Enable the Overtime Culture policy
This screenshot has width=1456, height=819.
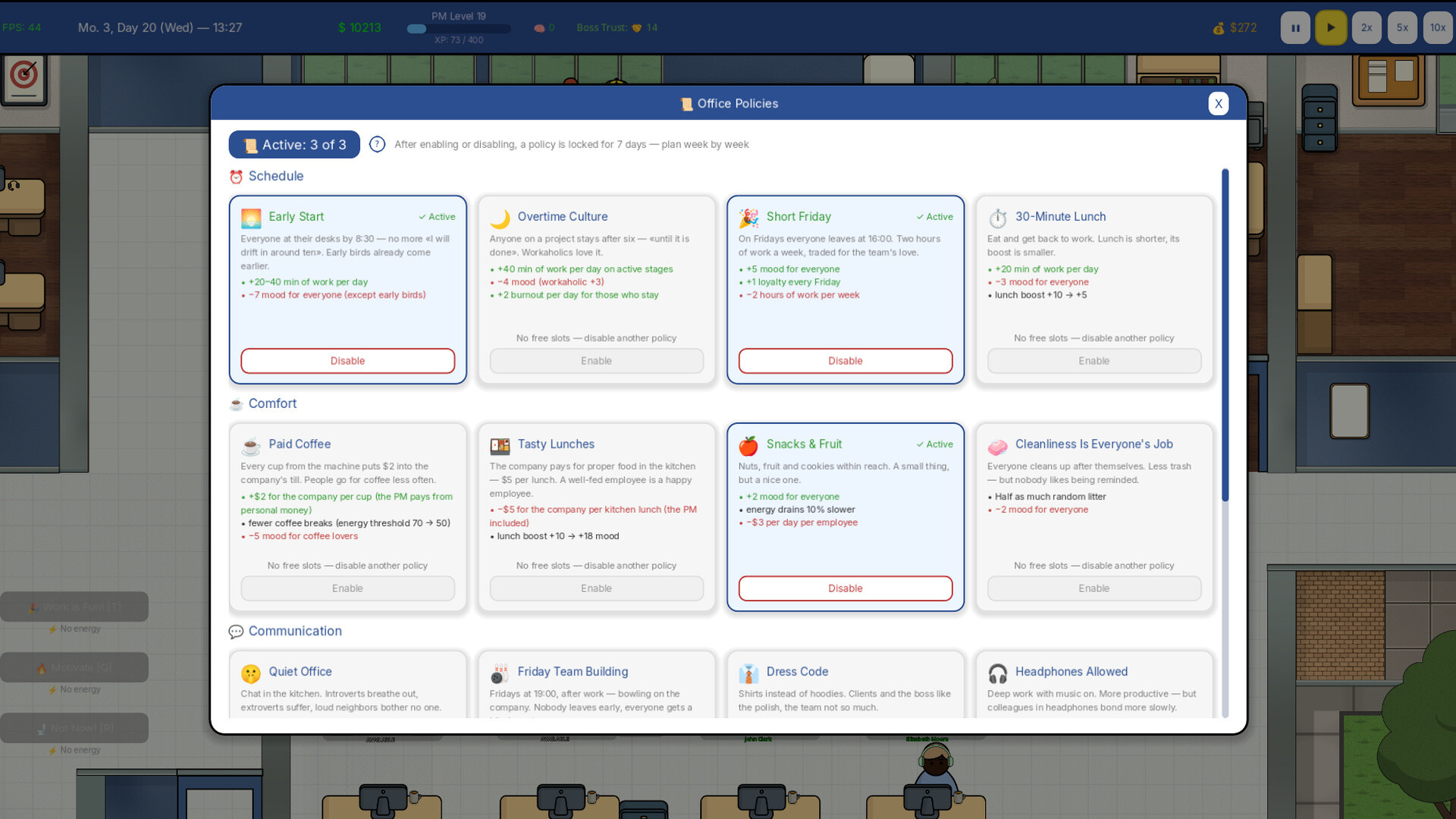point(596,361)
